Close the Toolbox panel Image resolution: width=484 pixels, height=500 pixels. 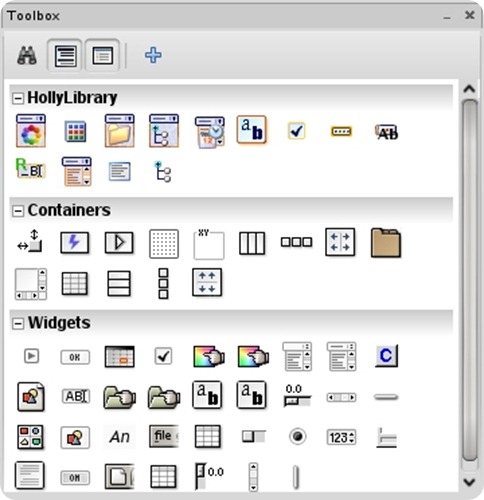(x=470, y=15)
